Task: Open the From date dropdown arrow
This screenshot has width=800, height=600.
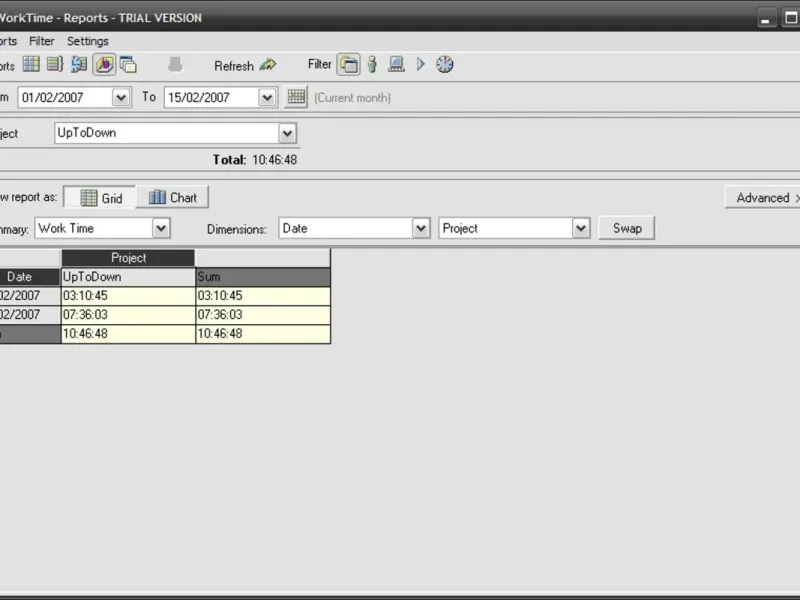Action: (x=121, y=97)
